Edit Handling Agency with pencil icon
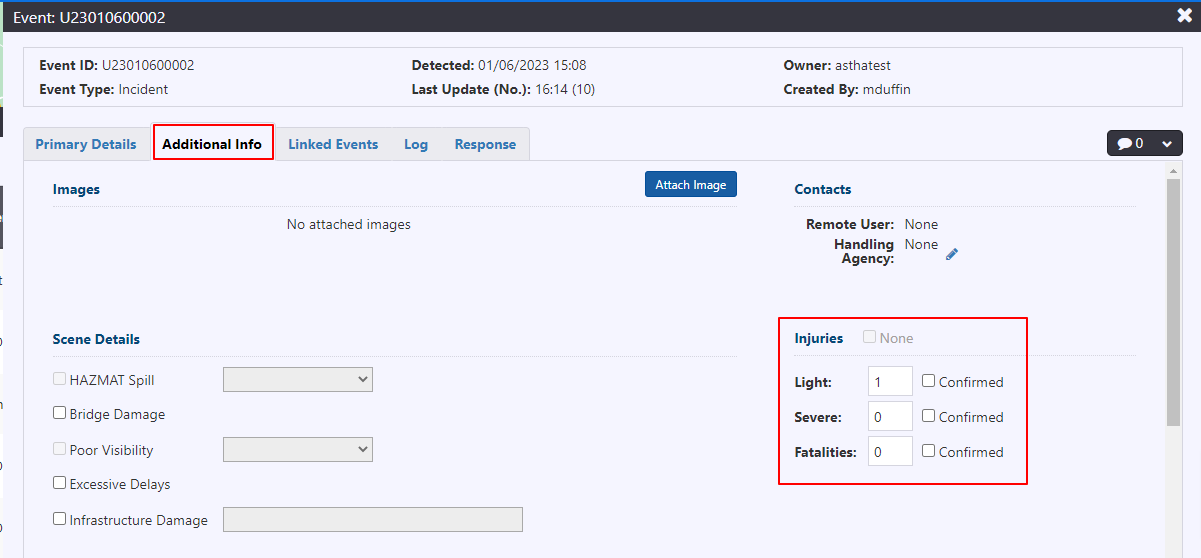 click(952, 254)
